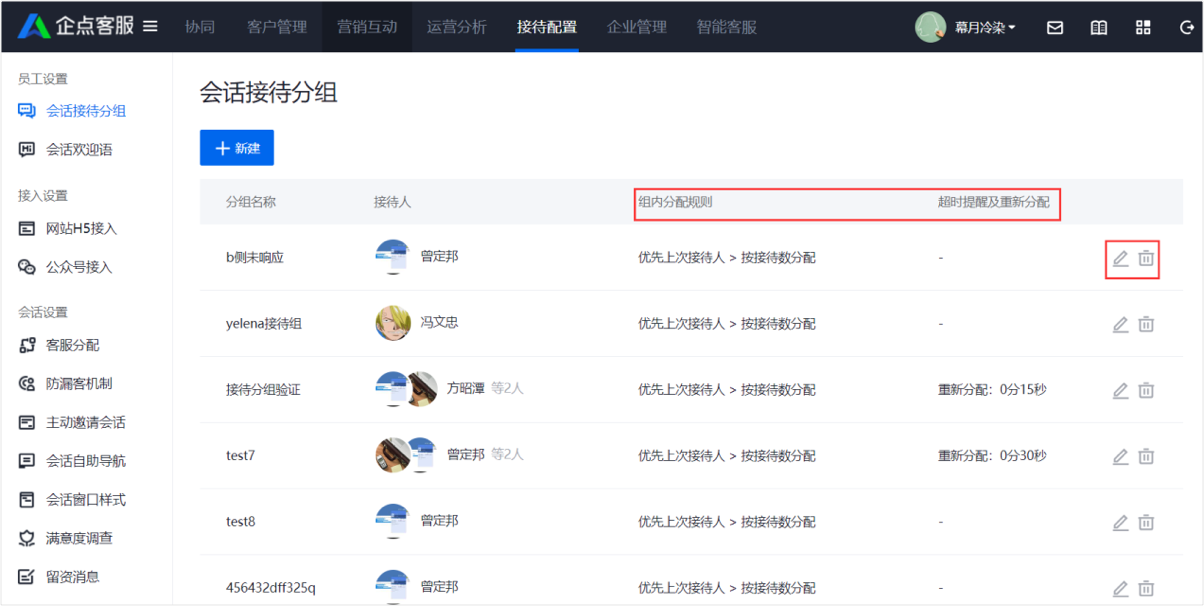Open the 营销互动 top tab

pyautogui.click(x=367, y=27)
